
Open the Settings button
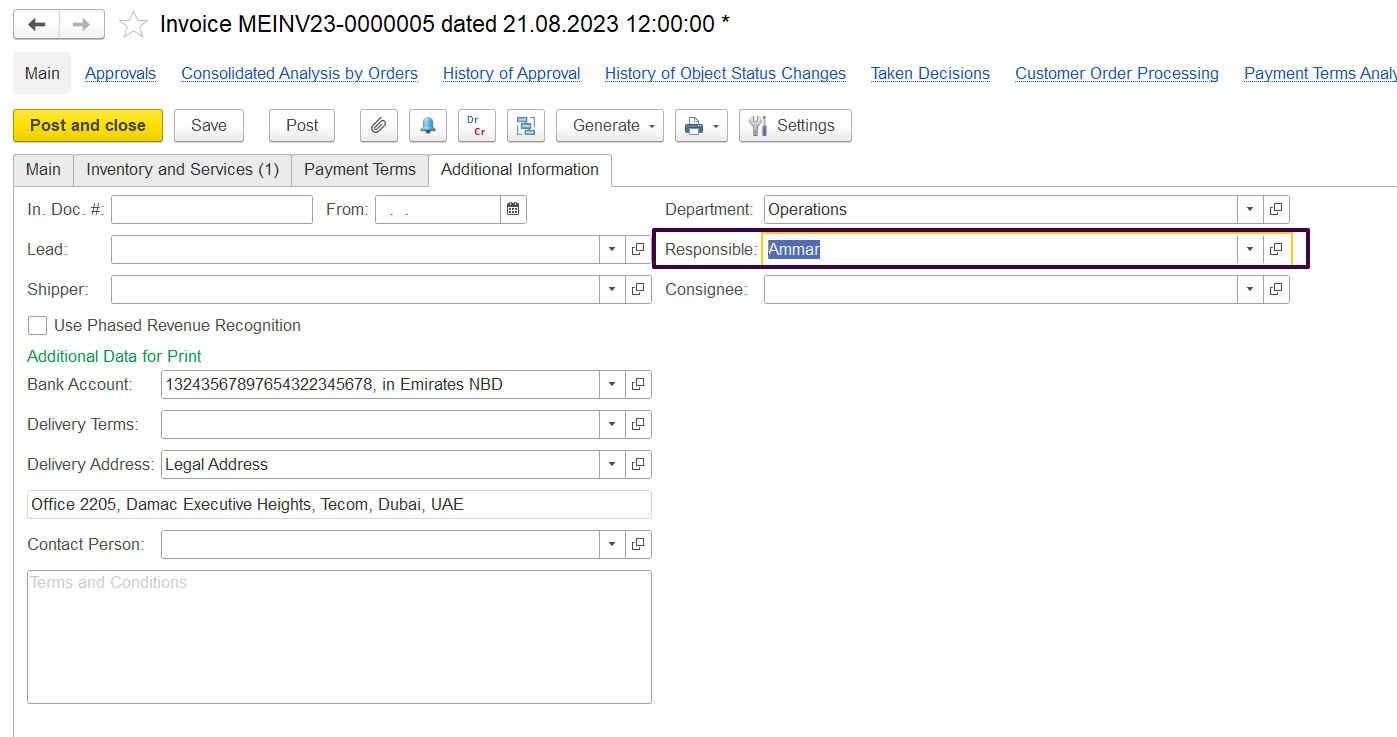(794, 126)
